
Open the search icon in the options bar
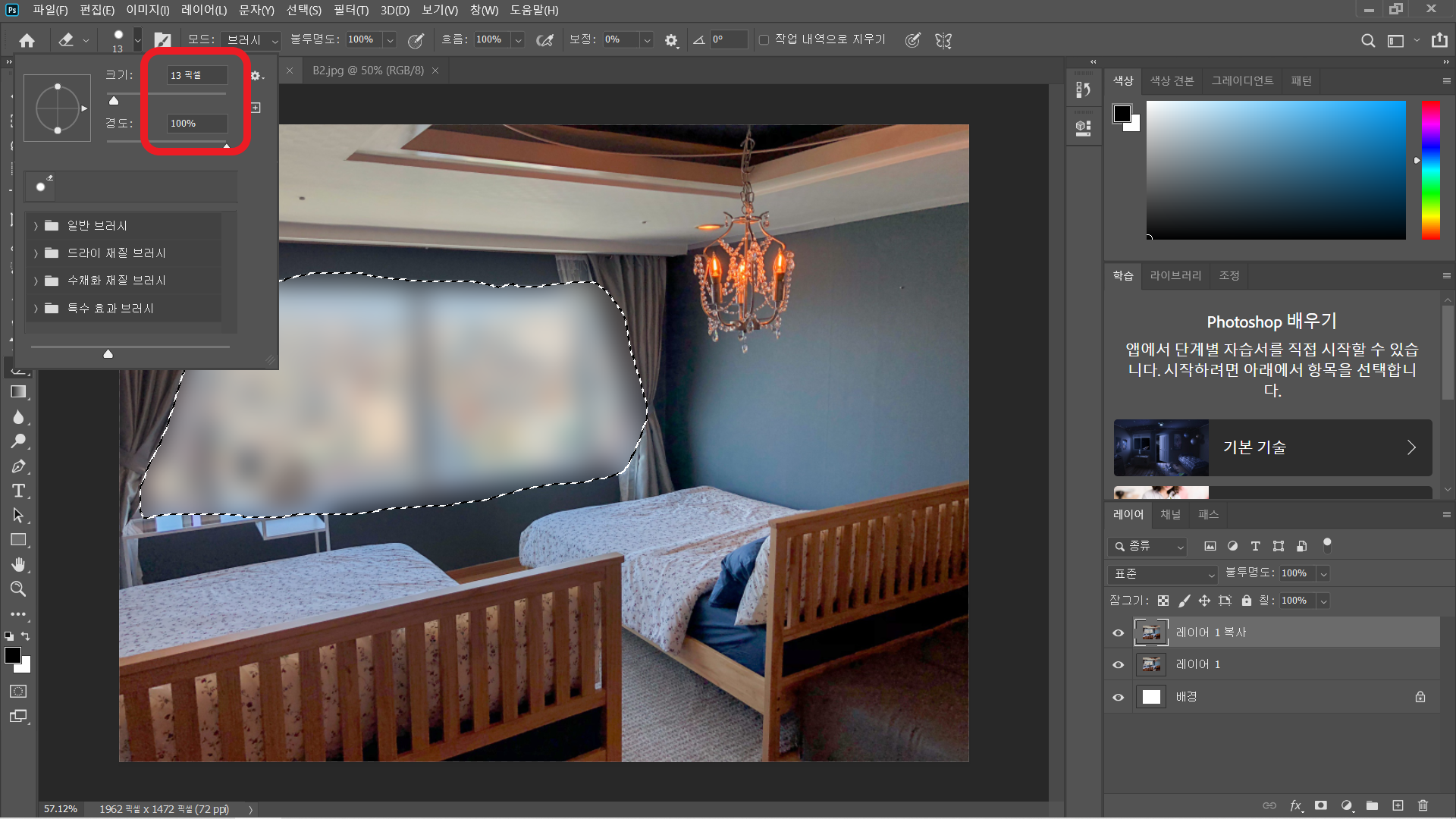point(1367,40)
